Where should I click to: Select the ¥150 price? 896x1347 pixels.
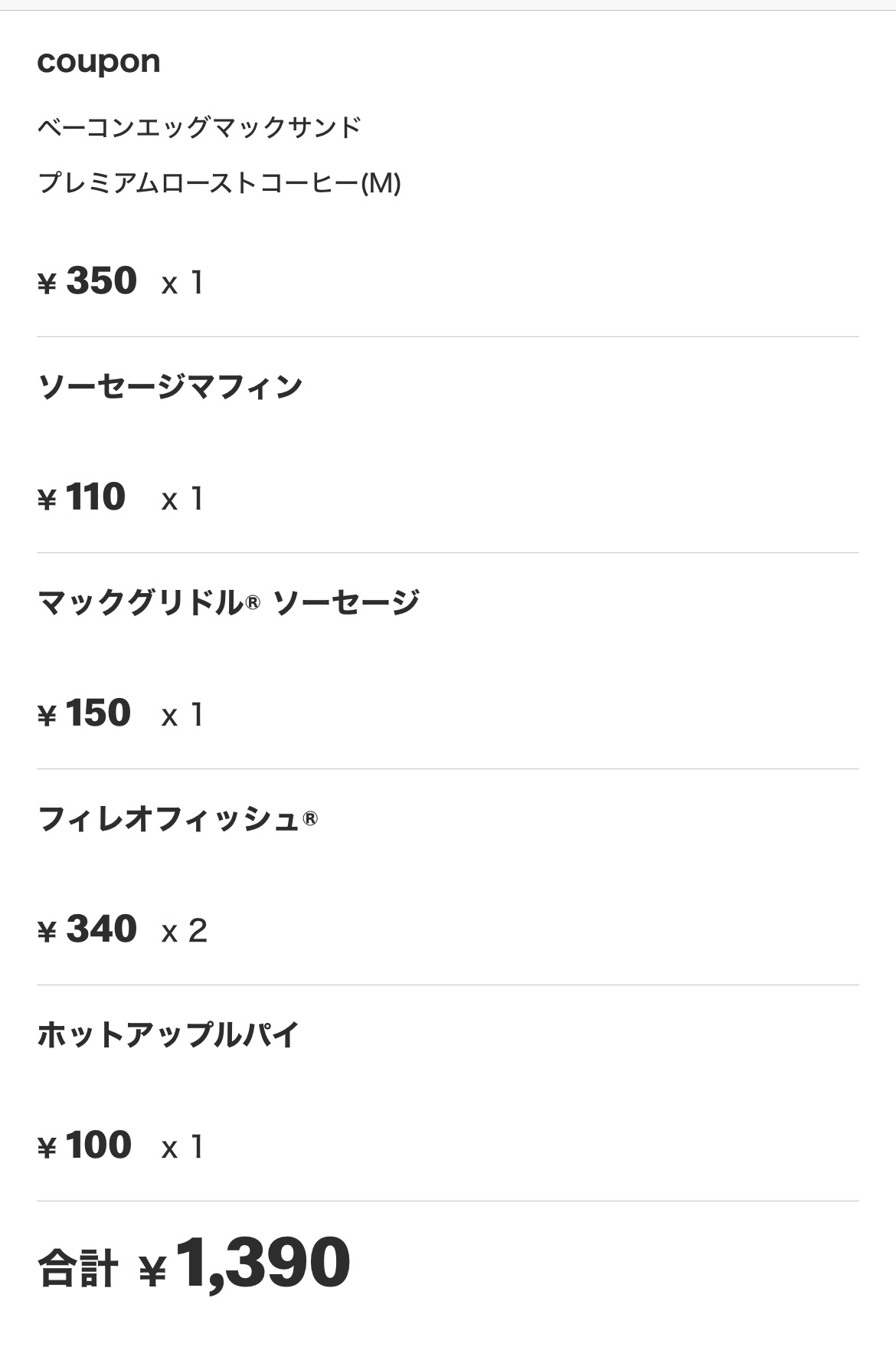pyautogui.click(x=84, y=713)
